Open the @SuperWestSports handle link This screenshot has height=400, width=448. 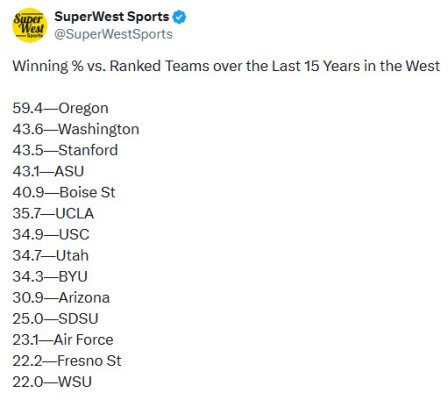pos(113,34)
